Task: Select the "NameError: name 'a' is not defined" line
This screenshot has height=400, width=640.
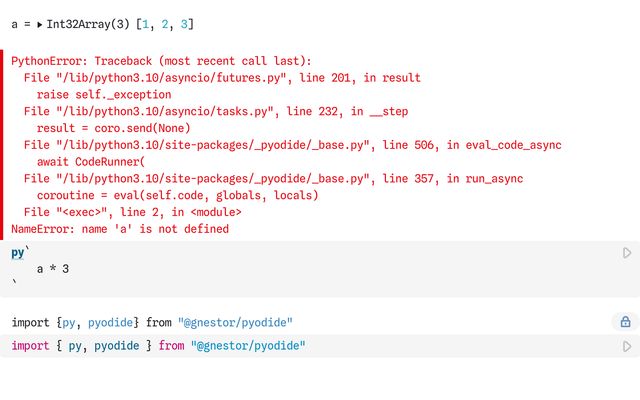Action: pos(120,229)
